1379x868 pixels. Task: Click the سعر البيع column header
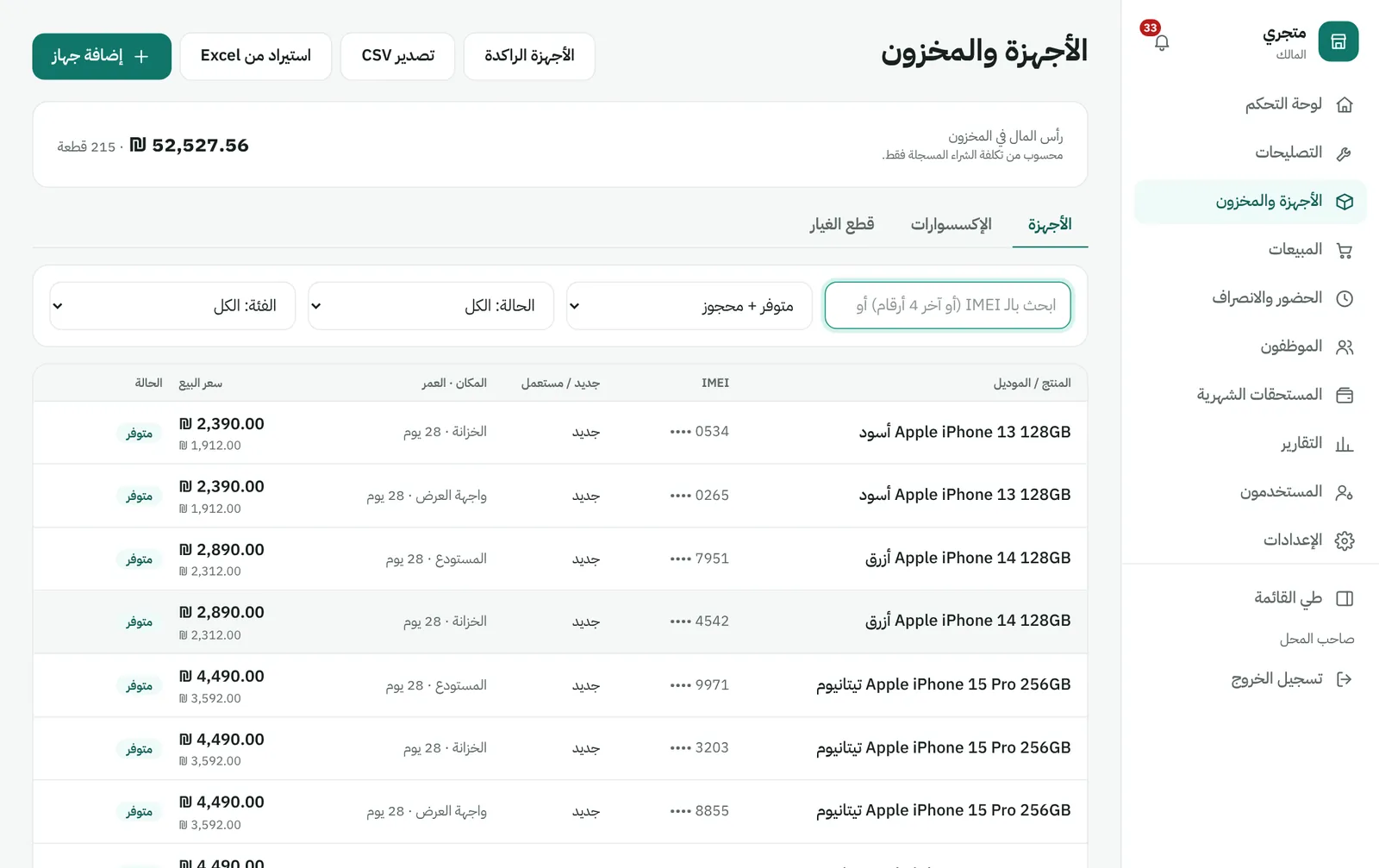[x=201, y=383]
